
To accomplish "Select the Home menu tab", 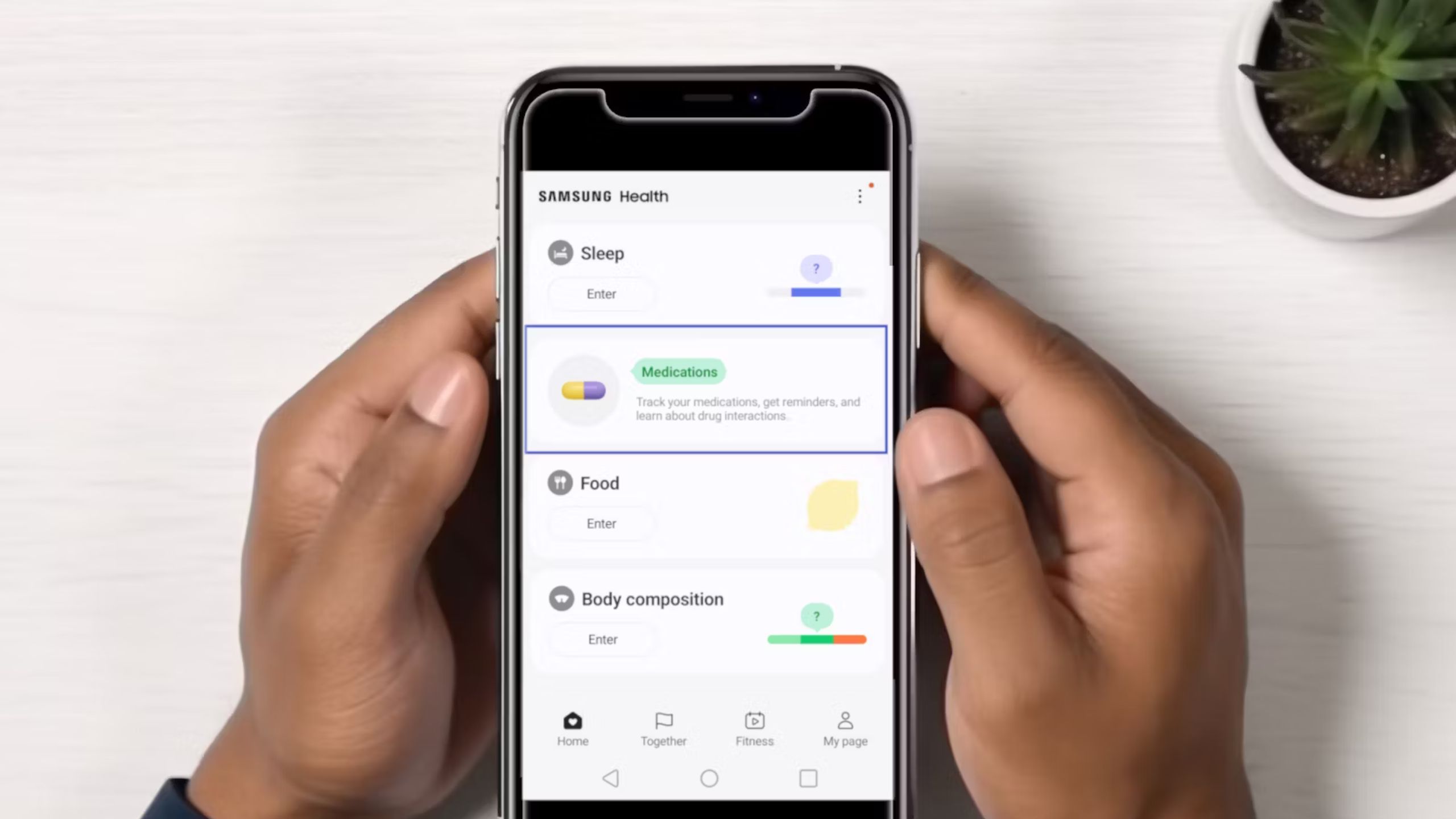I will pos(573,728).
